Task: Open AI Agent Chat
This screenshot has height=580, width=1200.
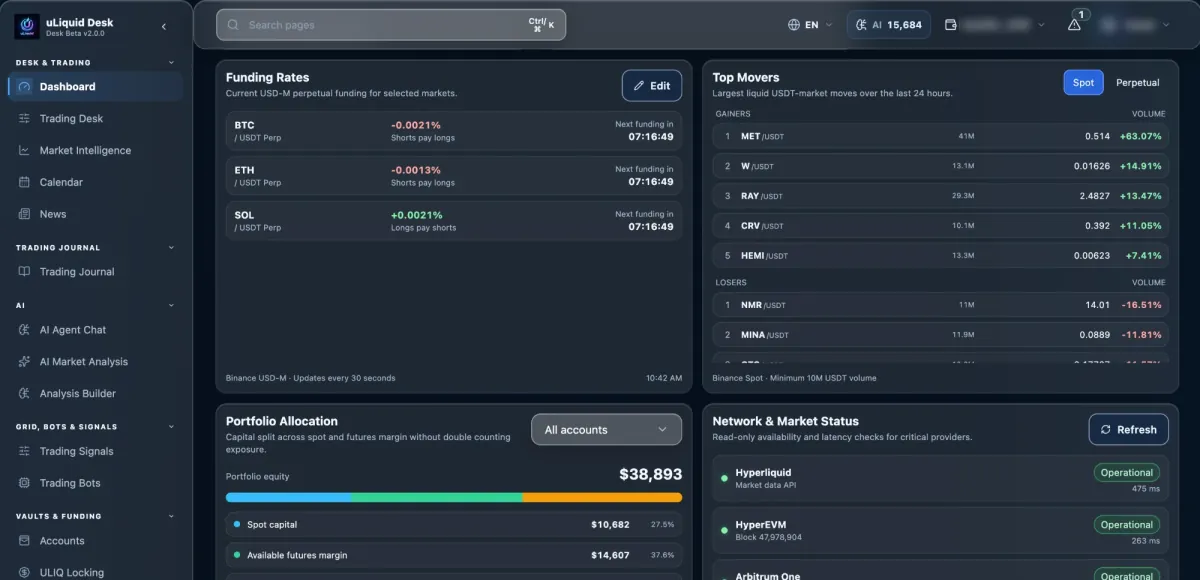Action: [95, 330]
